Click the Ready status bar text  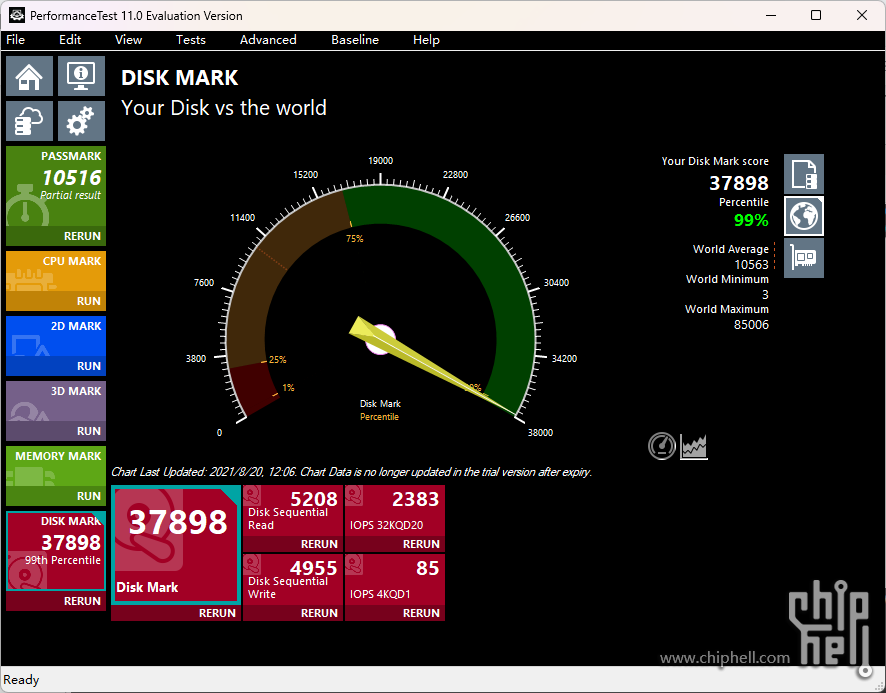pos(21,680)
